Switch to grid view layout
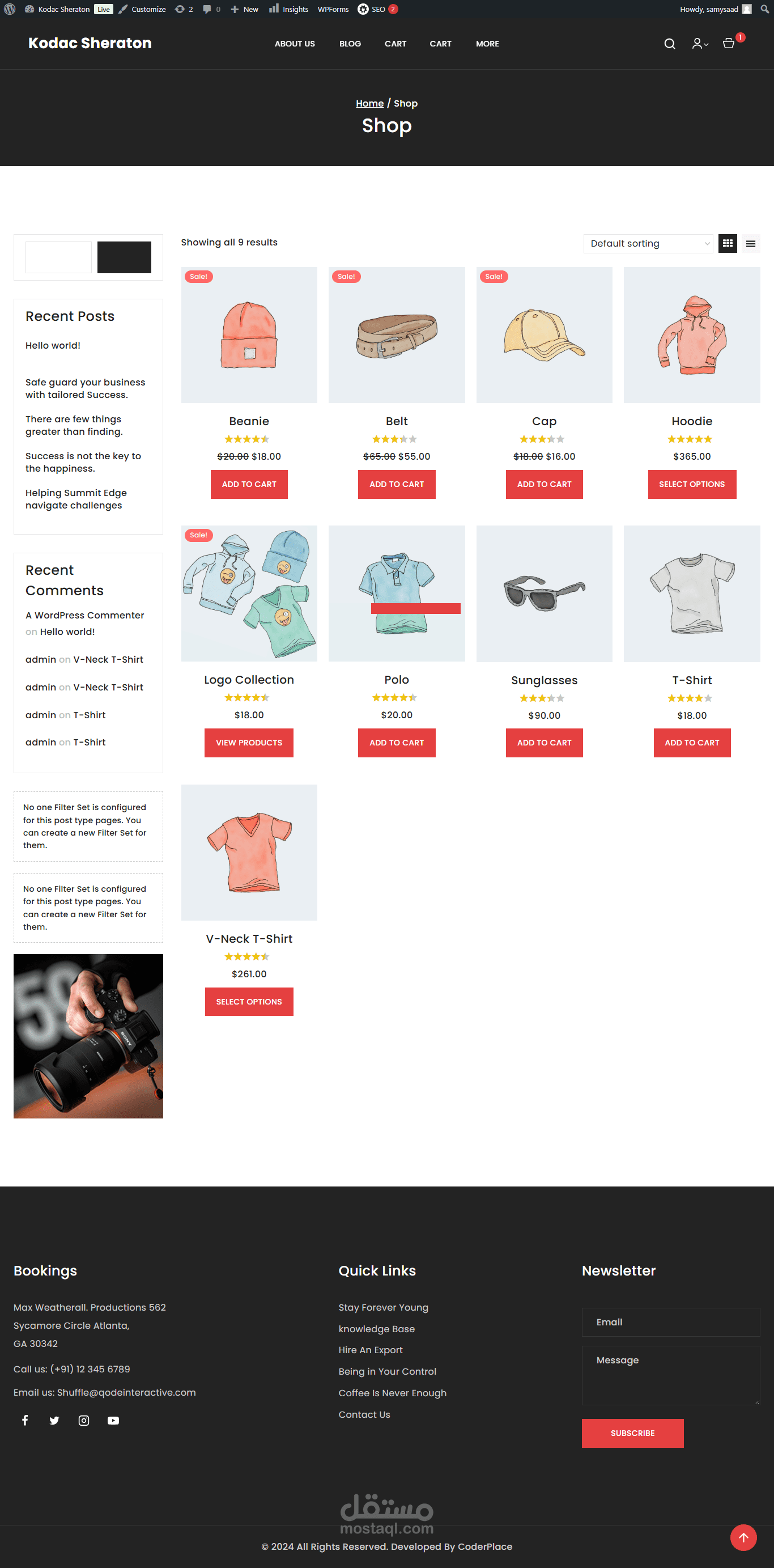This screenshot has height=1568, width=774. (727, 244)
